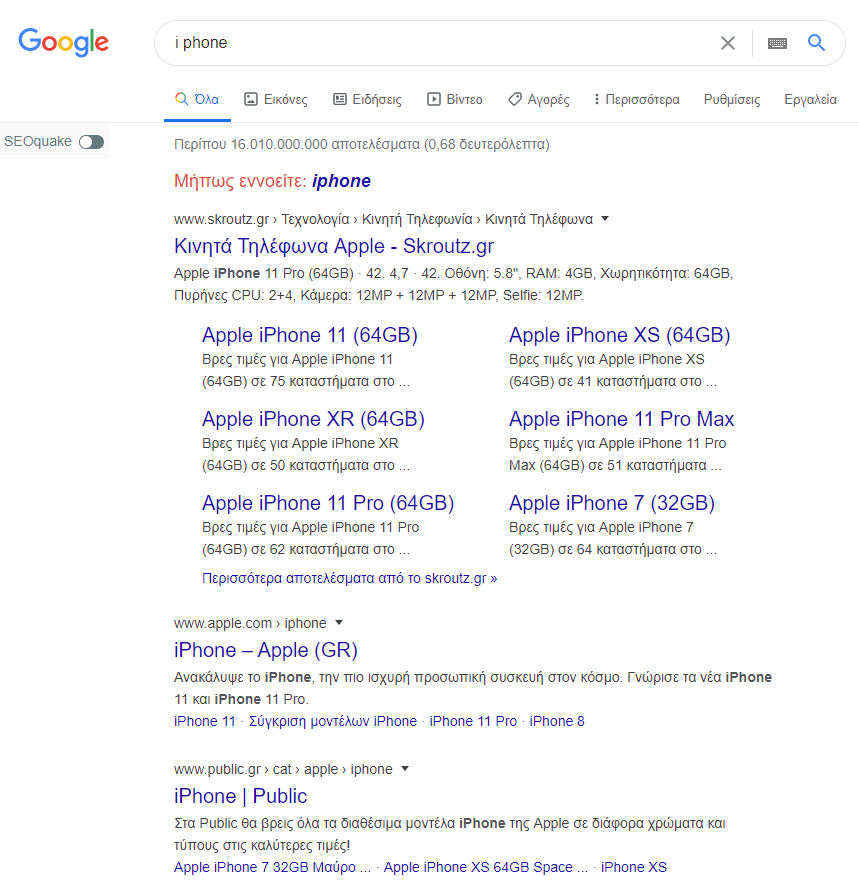Screen dimensions: 858x890
Task: Click the www.public.gr breadcrumb URL
Action: pyautogui.click(x=217, y=769)
